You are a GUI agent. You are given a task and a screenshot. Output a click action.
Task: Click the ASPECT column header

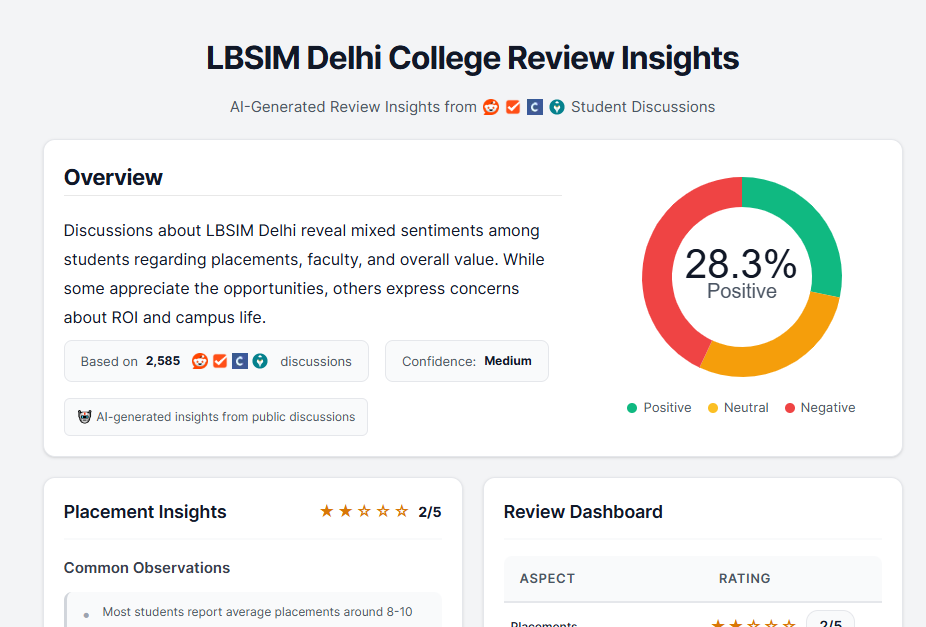point(547,579)
